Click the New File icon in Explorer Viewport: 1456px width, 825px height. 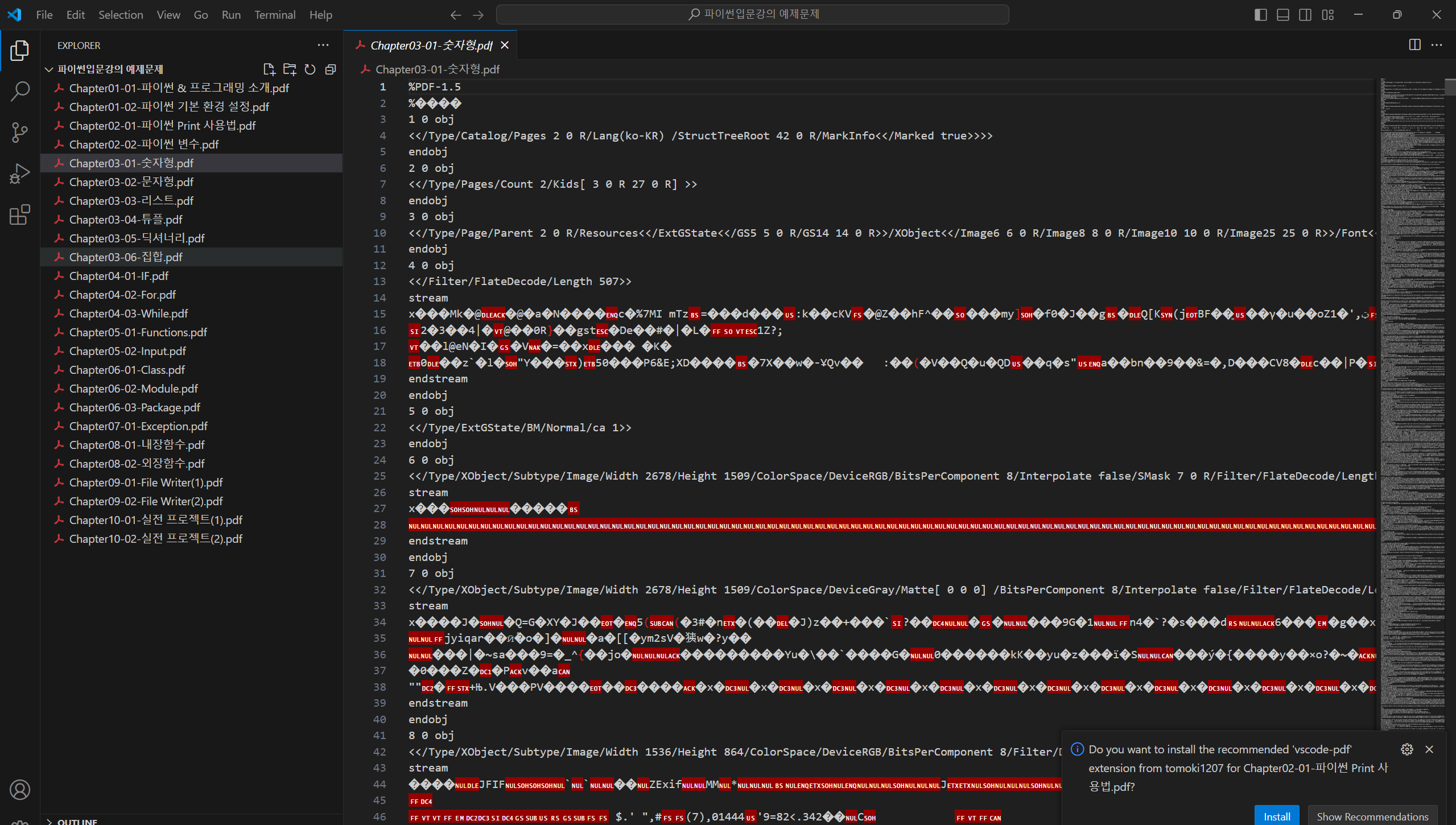269,69
